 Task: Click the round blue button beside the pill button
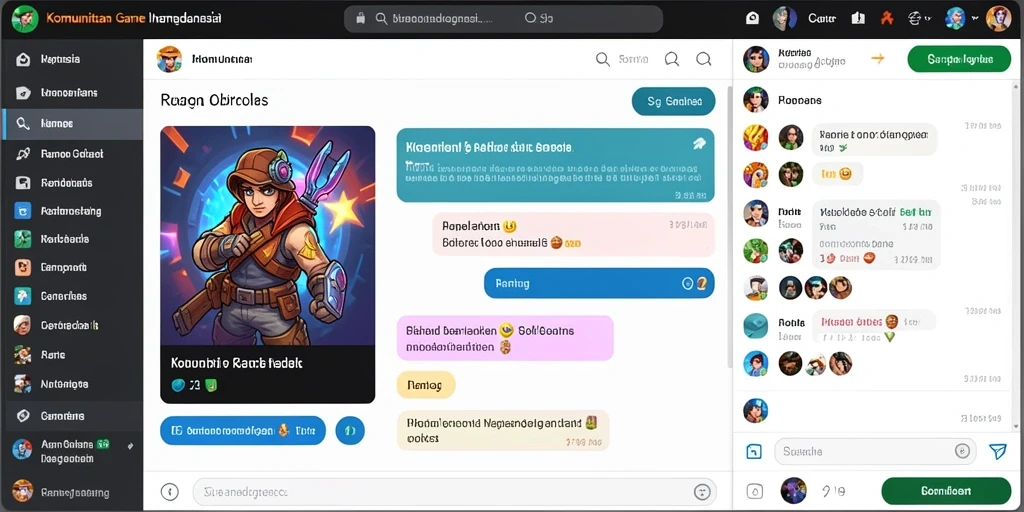[349, 430]
